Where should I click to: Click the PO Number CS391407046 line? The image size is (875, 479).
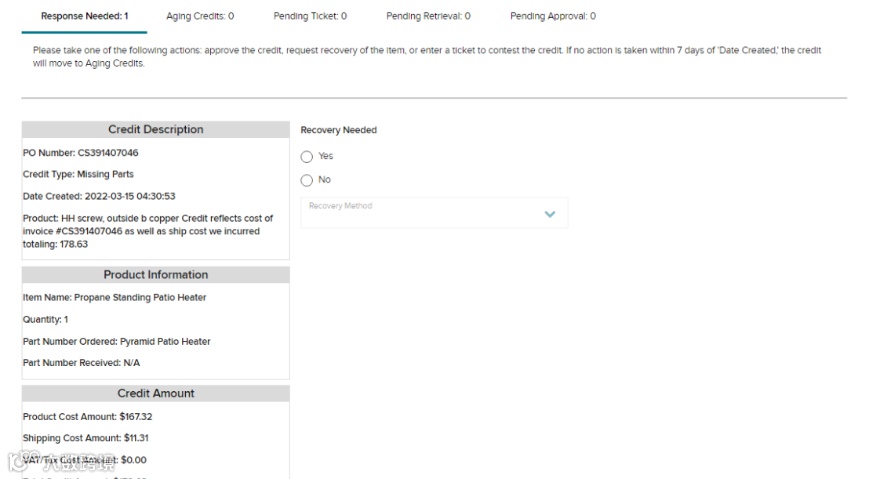pos(81,153)
